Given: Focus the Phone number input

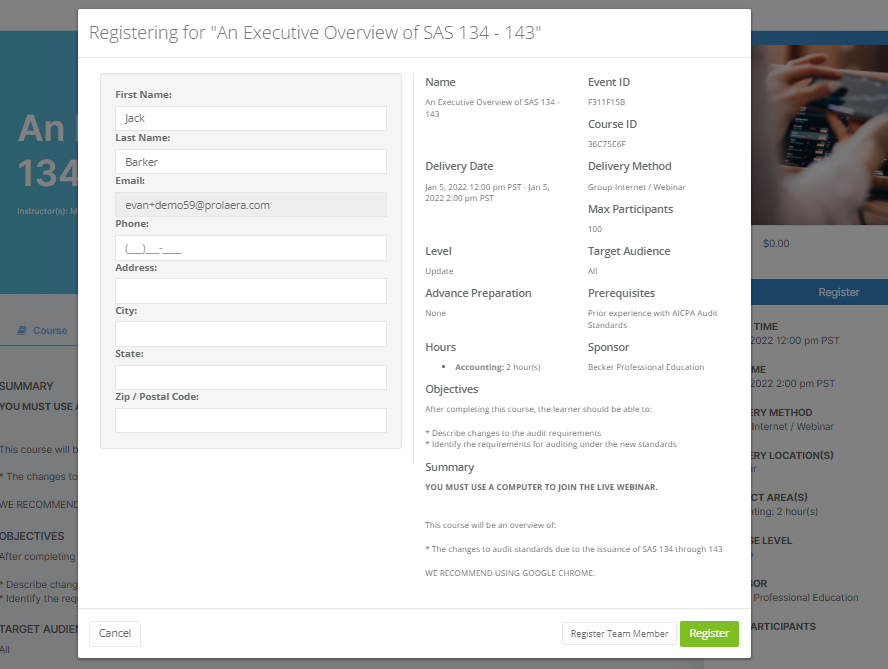Looking at the screenshot, I should coord(251,248).
